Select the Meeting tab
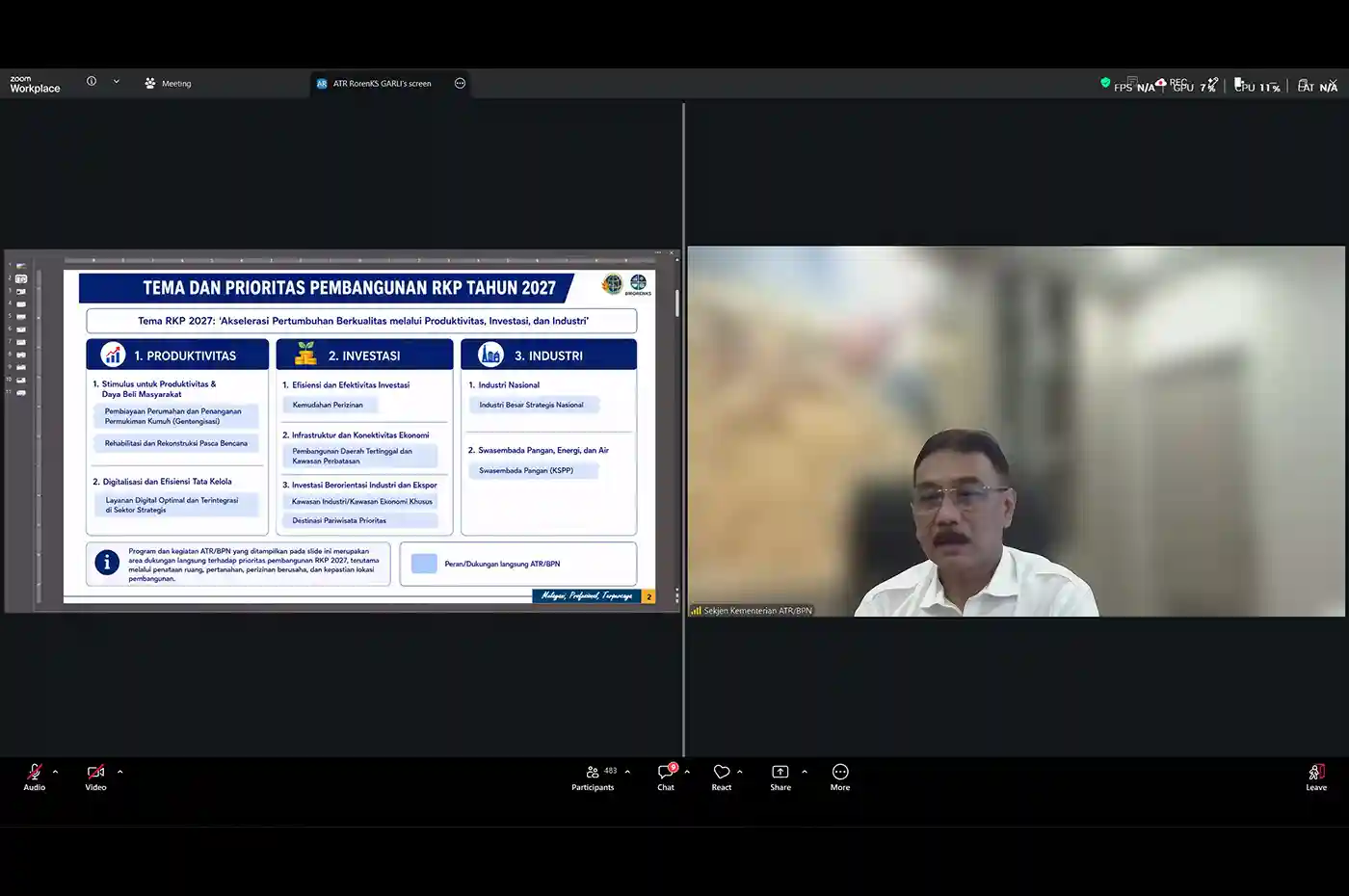 coord(168,84)
